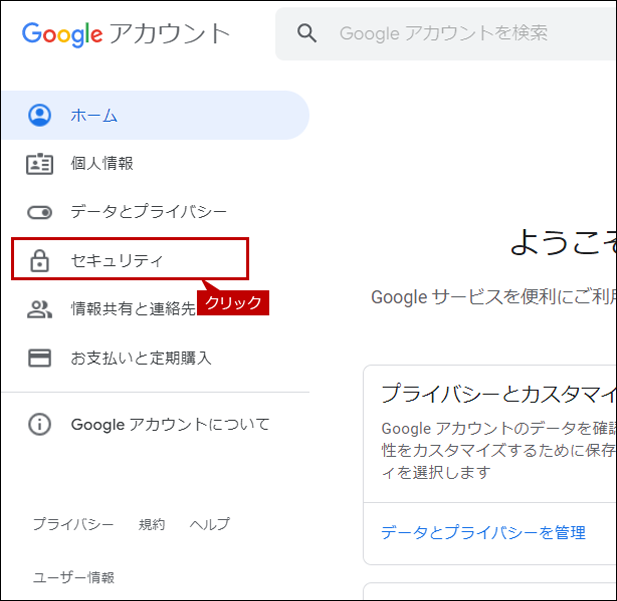Open the プライバシー footer link
This screenshot has width=617, height=601.
coord(73,524)
